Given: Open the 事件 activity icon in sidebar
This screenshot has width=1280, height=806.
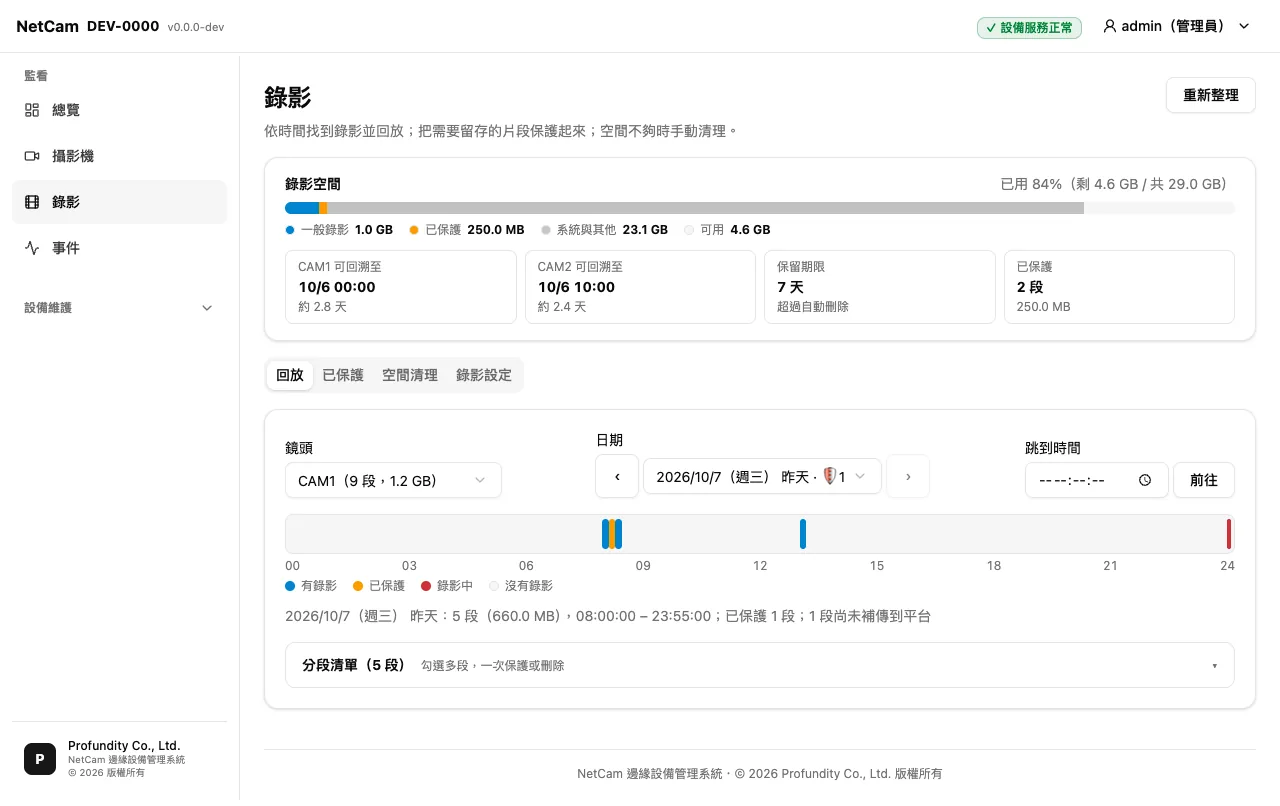Looking at the screenshot, I should coord(32,248).
